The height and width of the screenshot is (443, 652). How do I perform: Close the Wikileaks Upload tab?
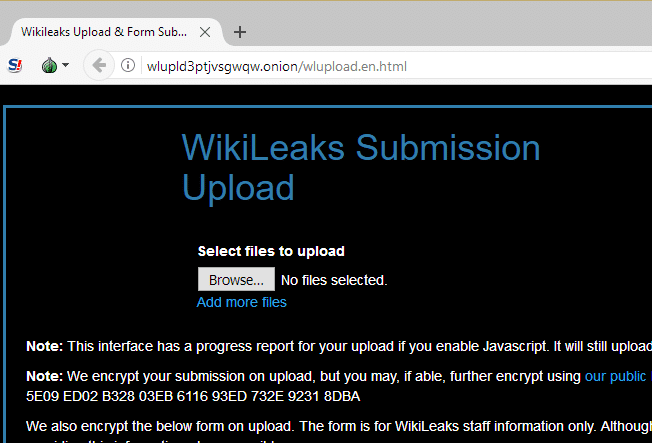[205, 32]
